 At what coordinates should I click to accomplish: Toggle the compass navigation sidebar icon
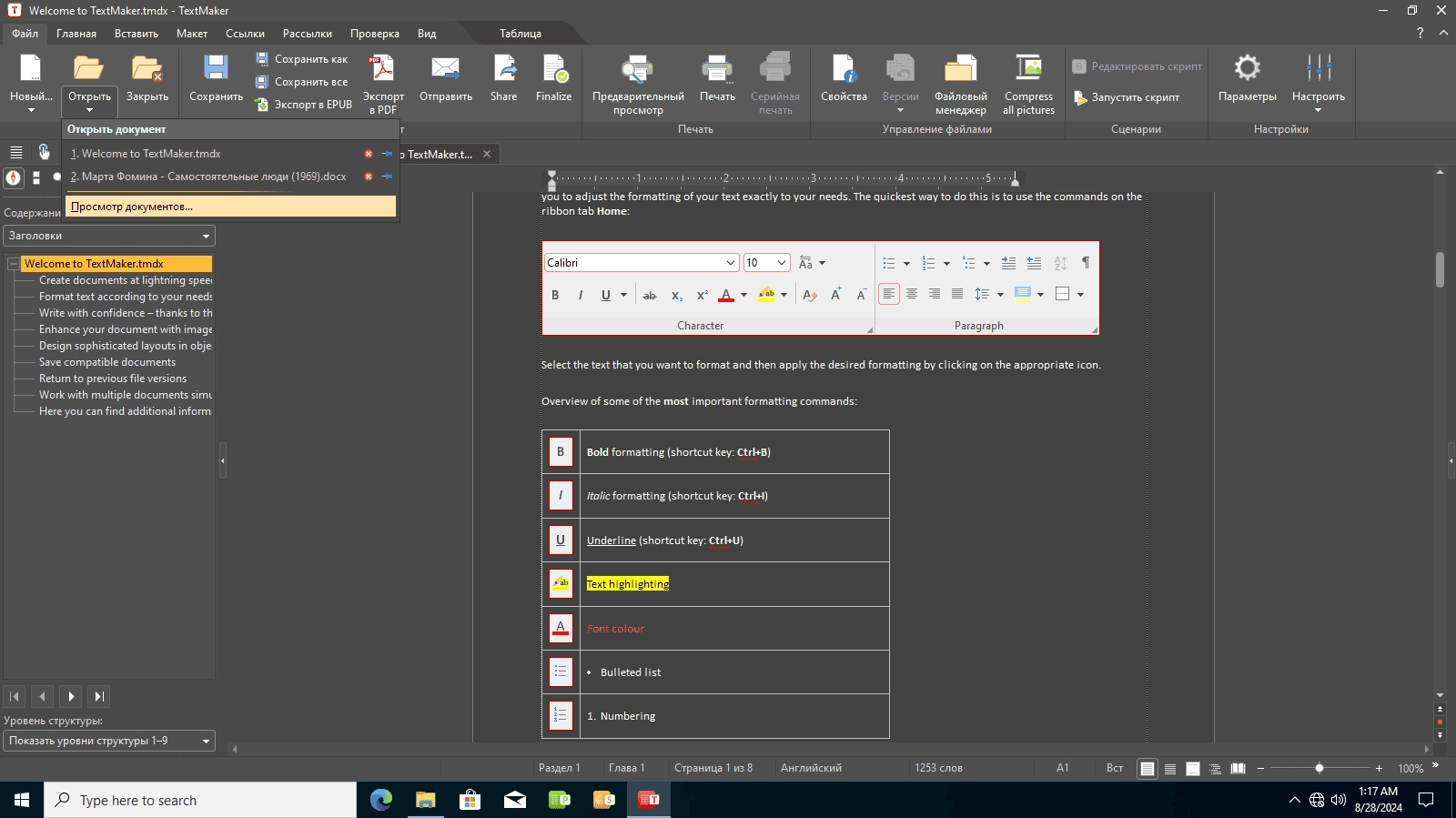[x=13, y=177]
